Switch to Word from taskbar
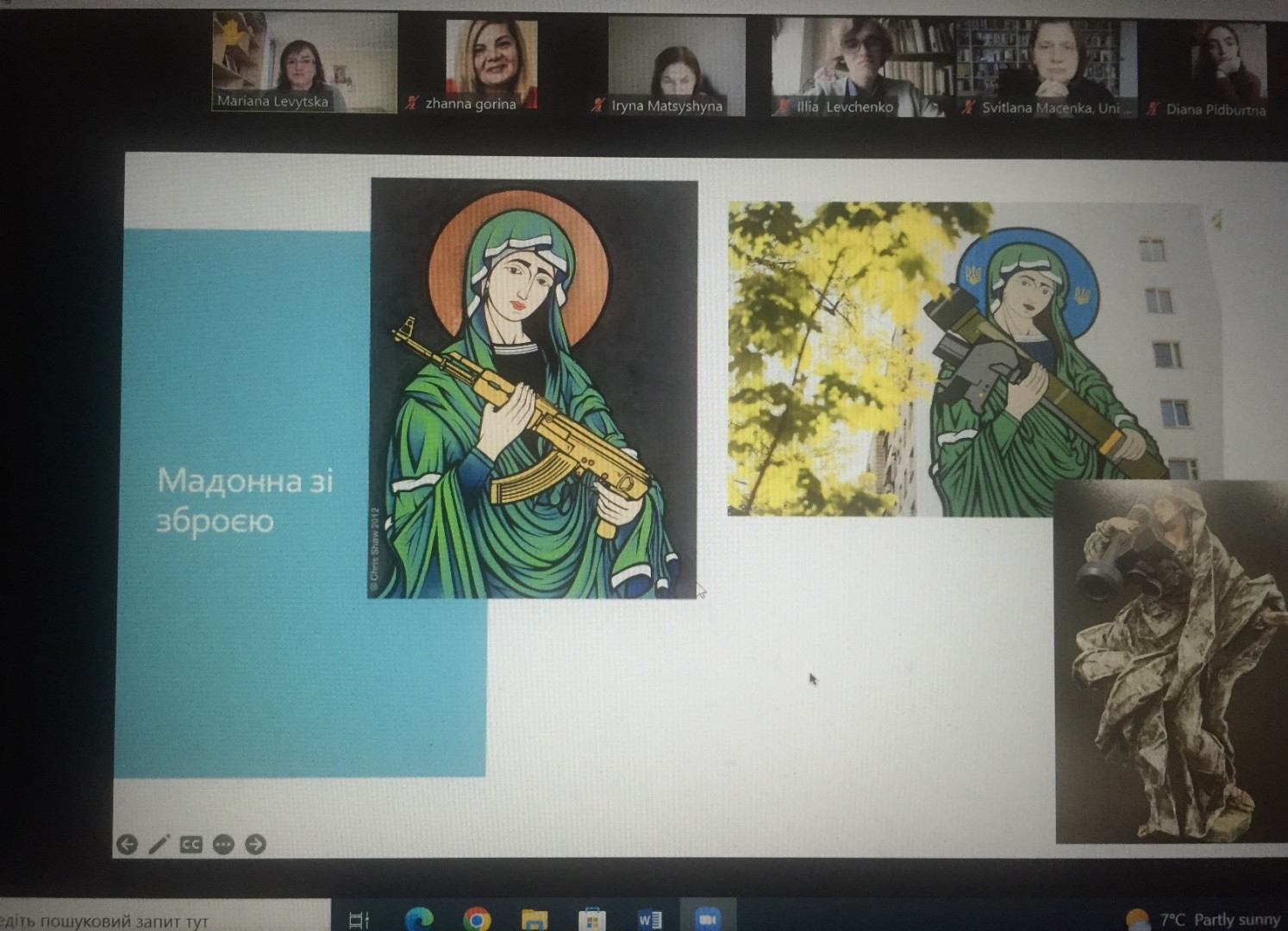The height and width of the screenshot is (931, 1288). point(649,920)
